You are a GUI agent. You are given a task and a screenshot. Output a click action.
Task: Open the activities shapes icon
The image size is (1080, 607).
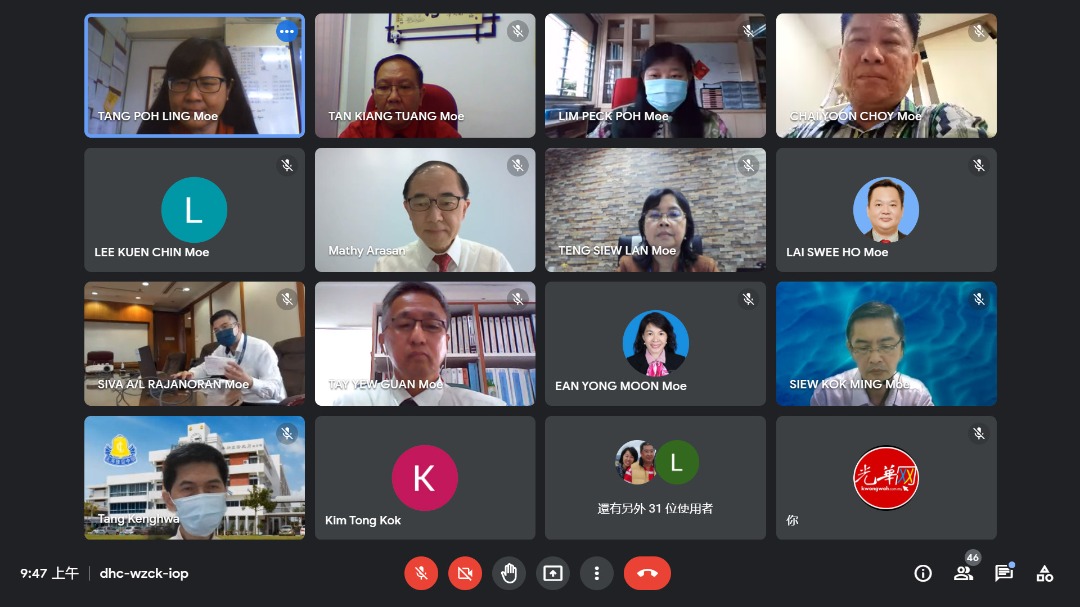pos(1044,573)
